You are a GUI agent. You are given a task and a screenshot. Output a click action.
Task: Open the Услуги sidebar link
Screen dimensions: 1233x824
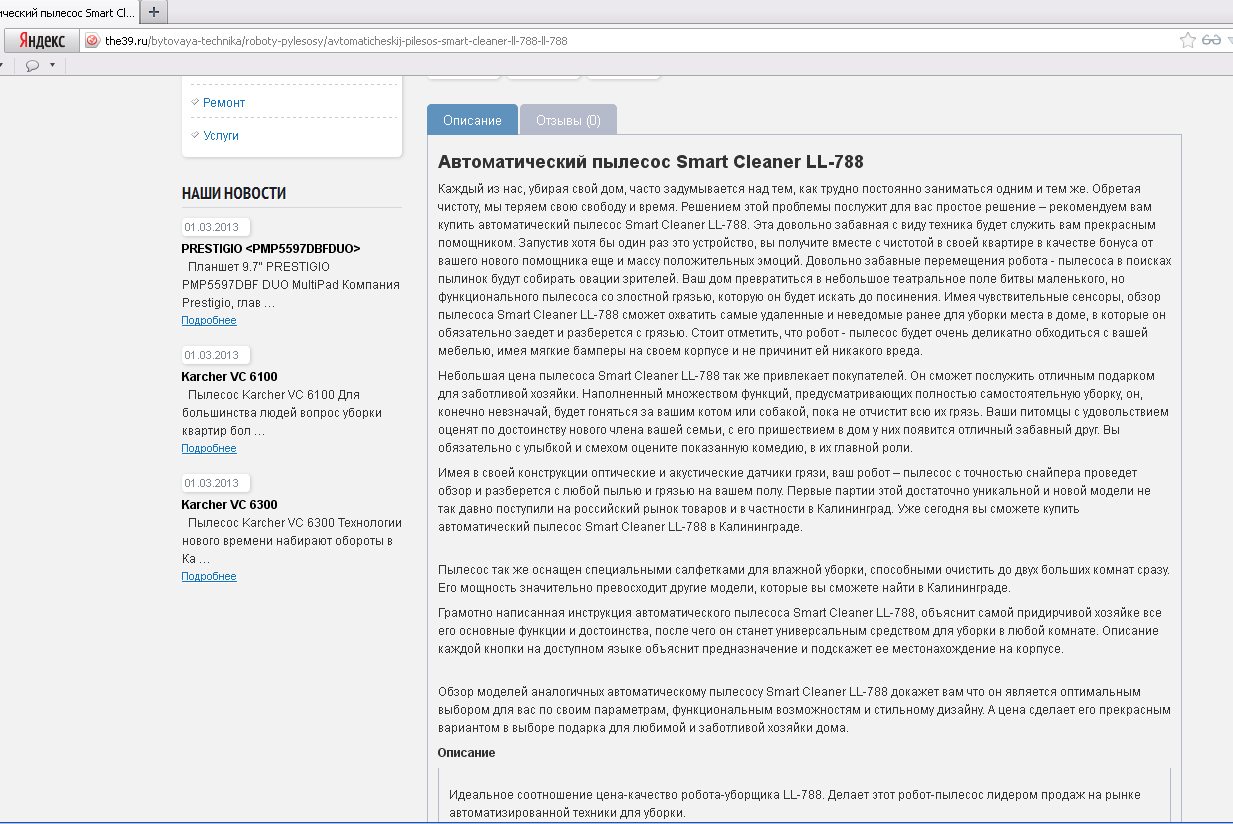tap(221, 136)
